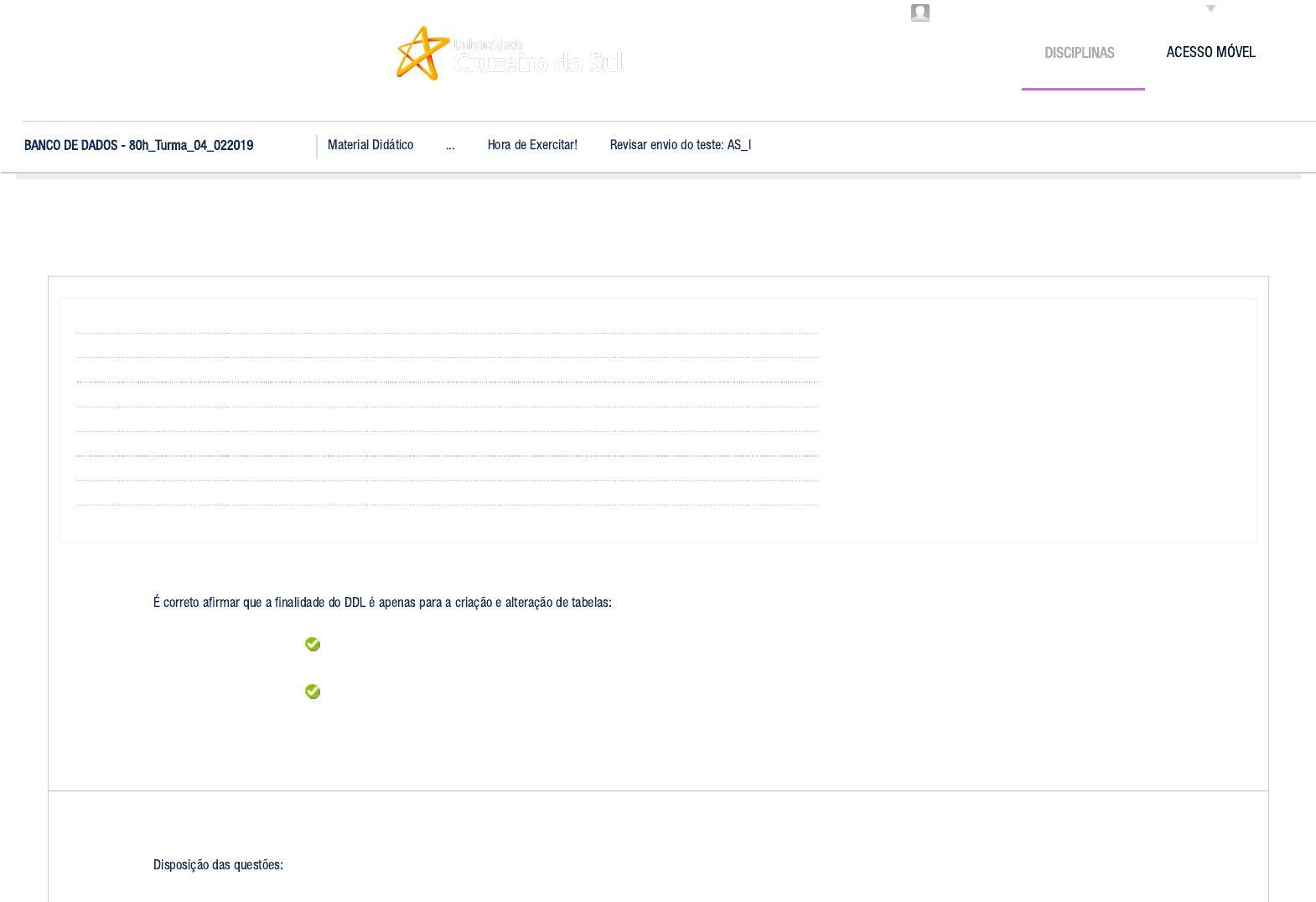This screenshot has height=902, width=1316.
Task: Click the gray bar below the breadcrumbs
Action: 658,176
